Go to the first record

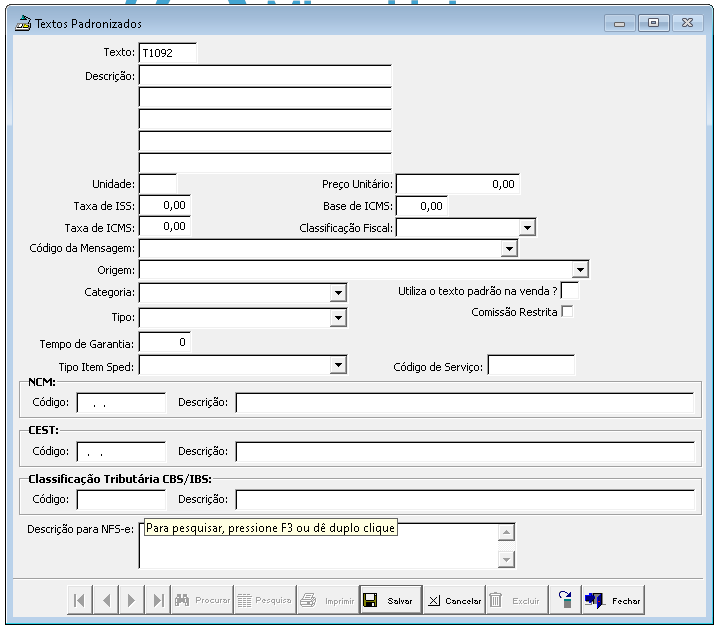(x=80, y=600)
